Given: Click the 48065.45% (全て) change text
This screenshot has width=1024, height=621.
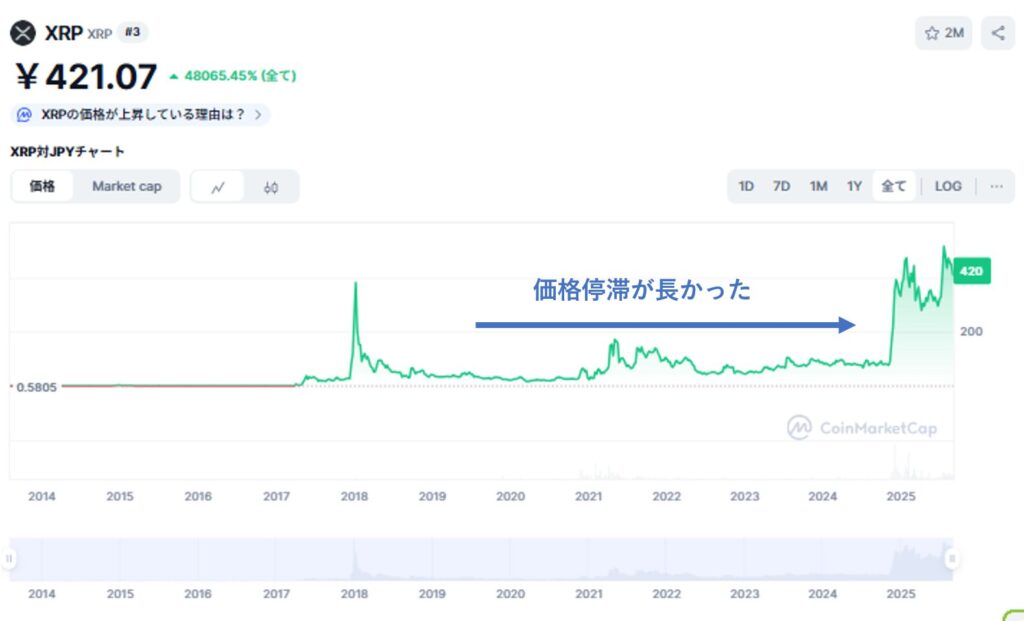Looking at the screenshot, I should [240, 76].
